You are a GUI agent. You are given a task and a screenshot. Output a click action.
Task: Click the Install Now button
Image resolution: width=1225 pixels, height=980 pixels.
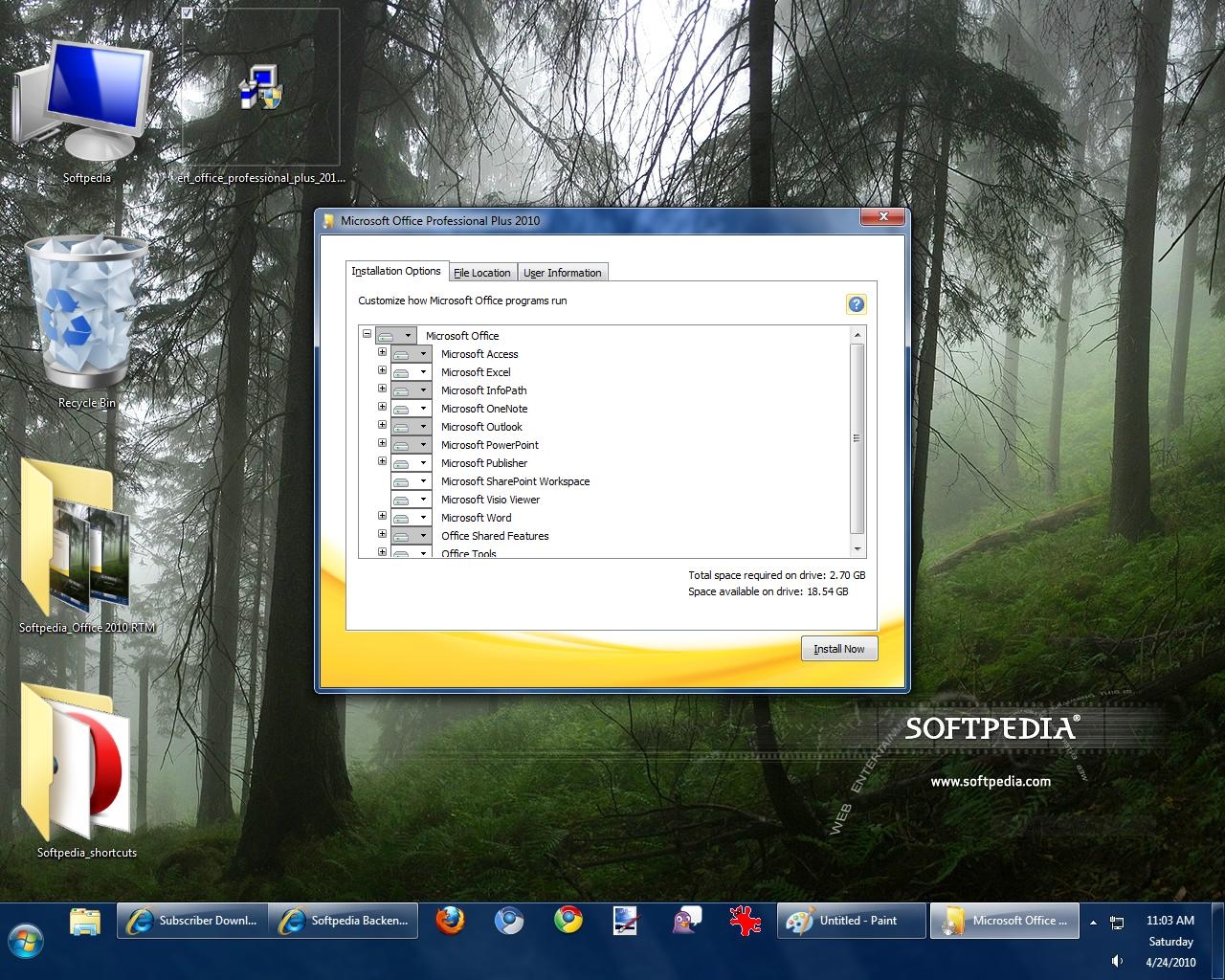click(838, 649)
